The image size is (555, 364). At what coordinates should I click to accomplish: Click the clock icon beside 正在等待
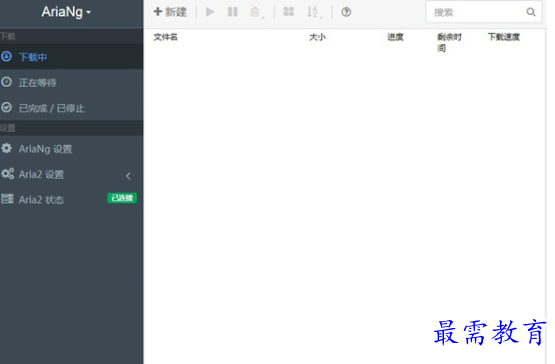click(x=6, y=82)
